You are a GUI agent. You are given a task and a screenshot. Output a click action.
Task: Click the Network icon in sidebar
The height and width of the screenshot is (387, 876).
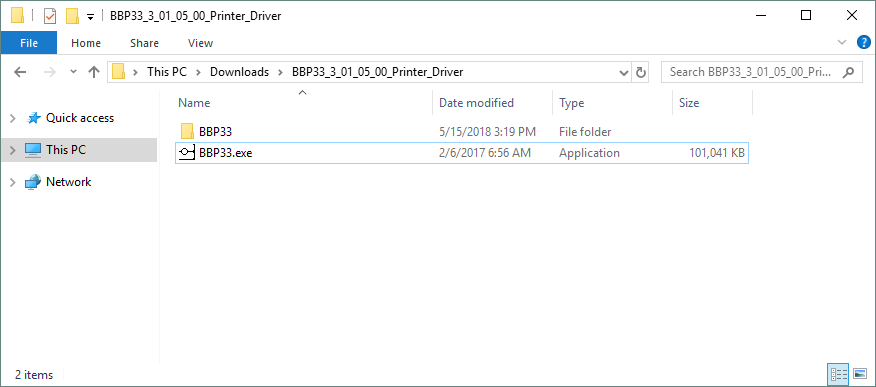tap(34, 181)
